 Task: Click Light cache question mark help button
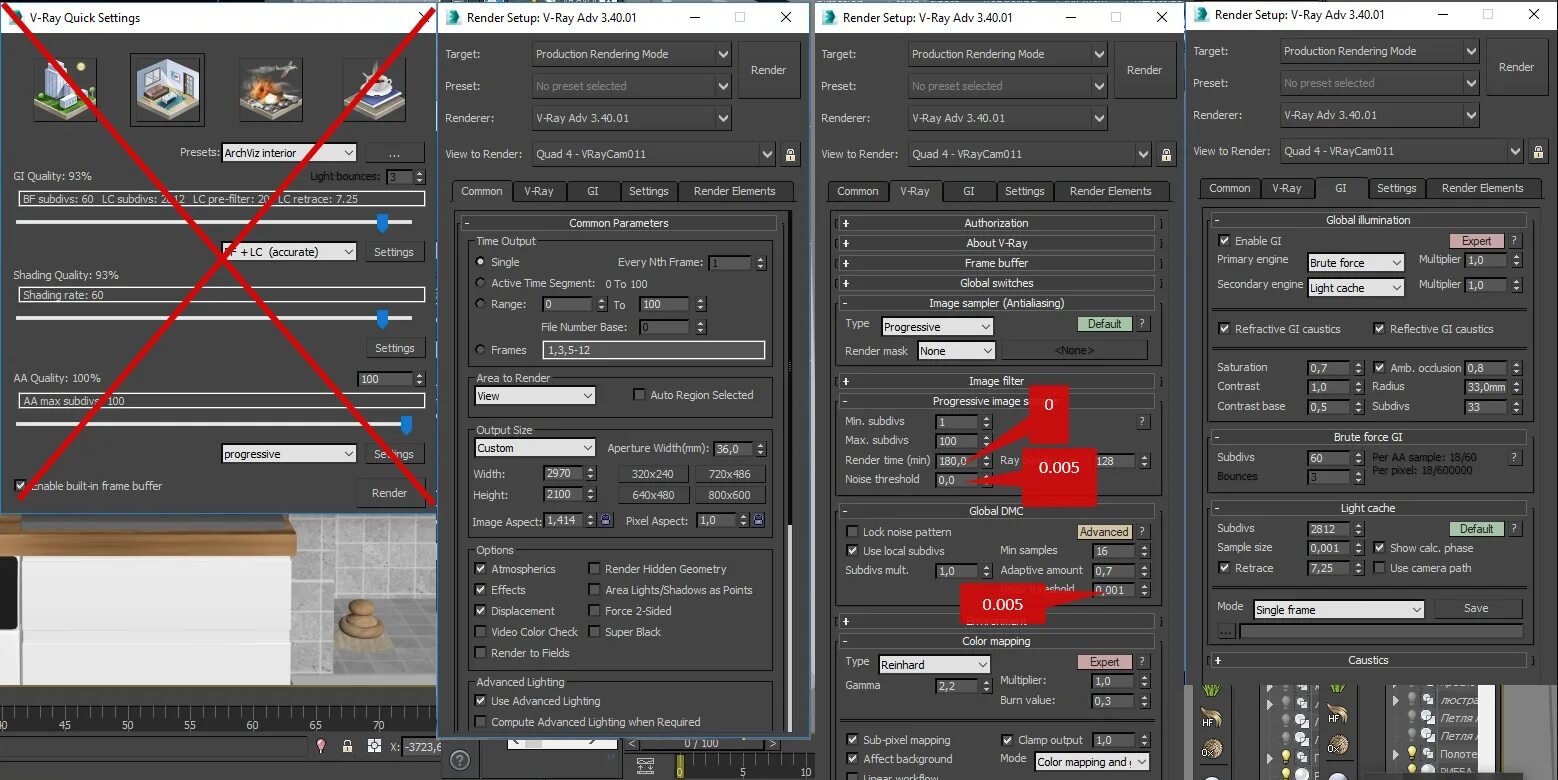[1515, 529]
